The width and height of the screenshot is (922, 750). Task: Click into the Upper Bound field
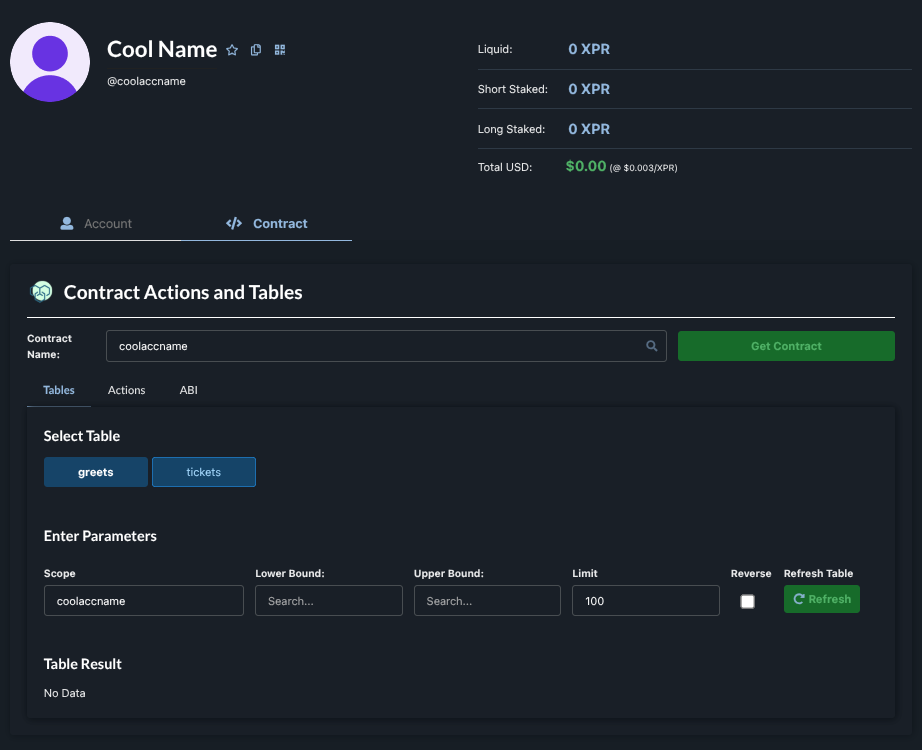(x=487, y=601)
